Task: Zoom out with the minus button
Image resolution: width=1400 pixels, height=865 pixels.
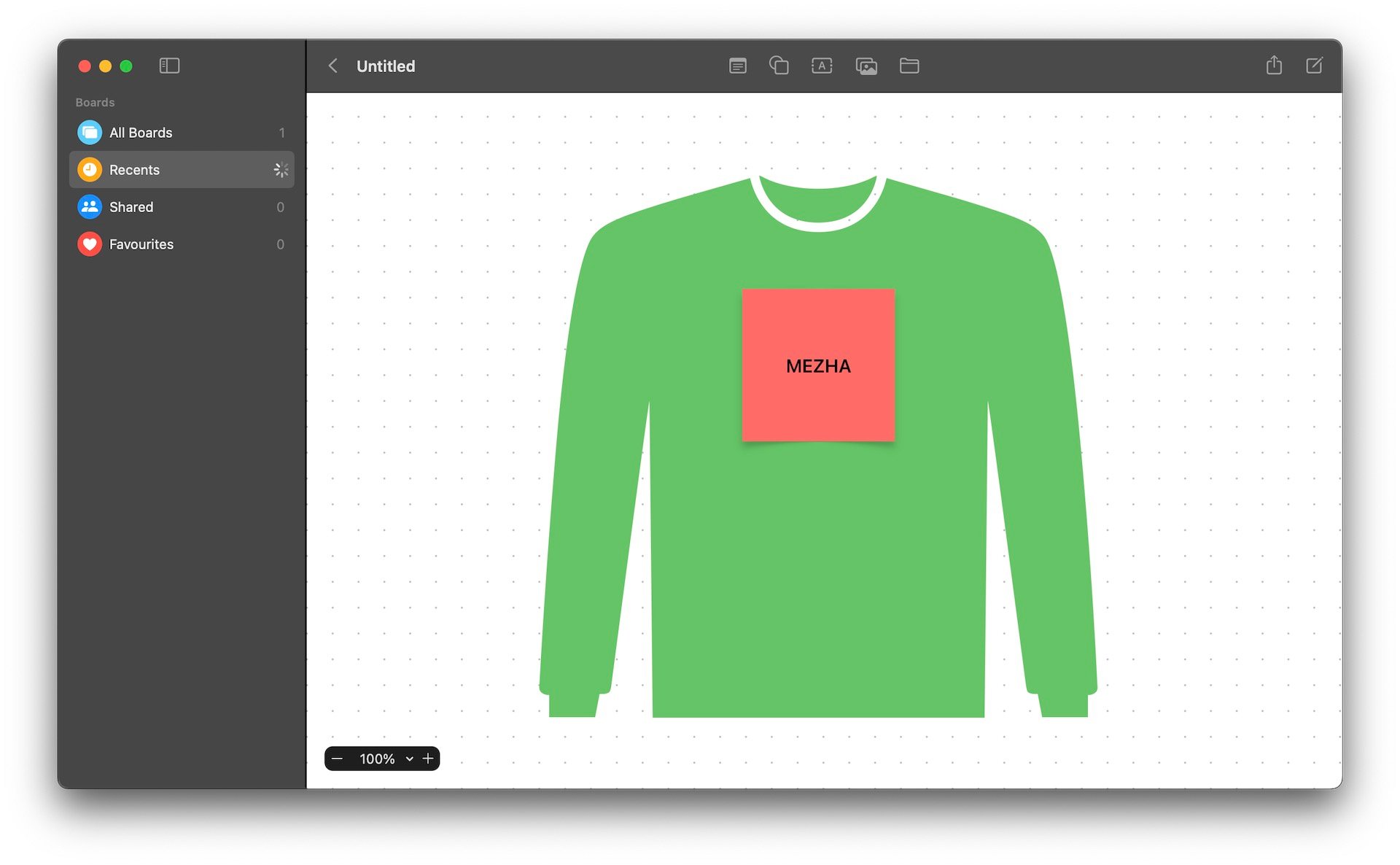Action: coord(337,759)
